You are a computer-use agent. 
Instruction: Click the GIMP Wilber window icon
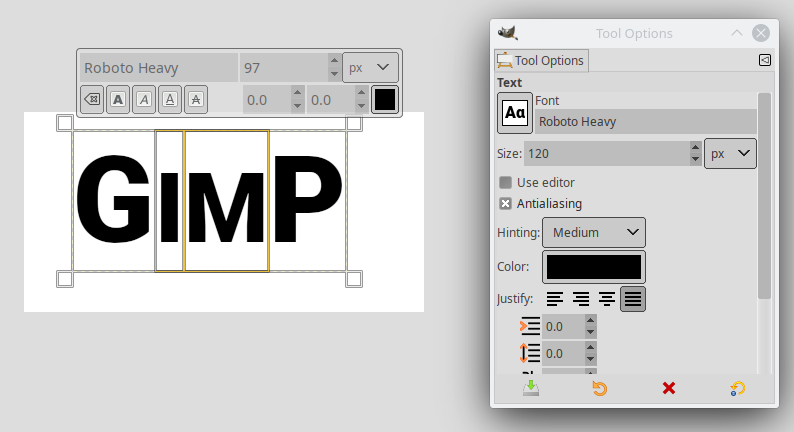coord(507,33)
